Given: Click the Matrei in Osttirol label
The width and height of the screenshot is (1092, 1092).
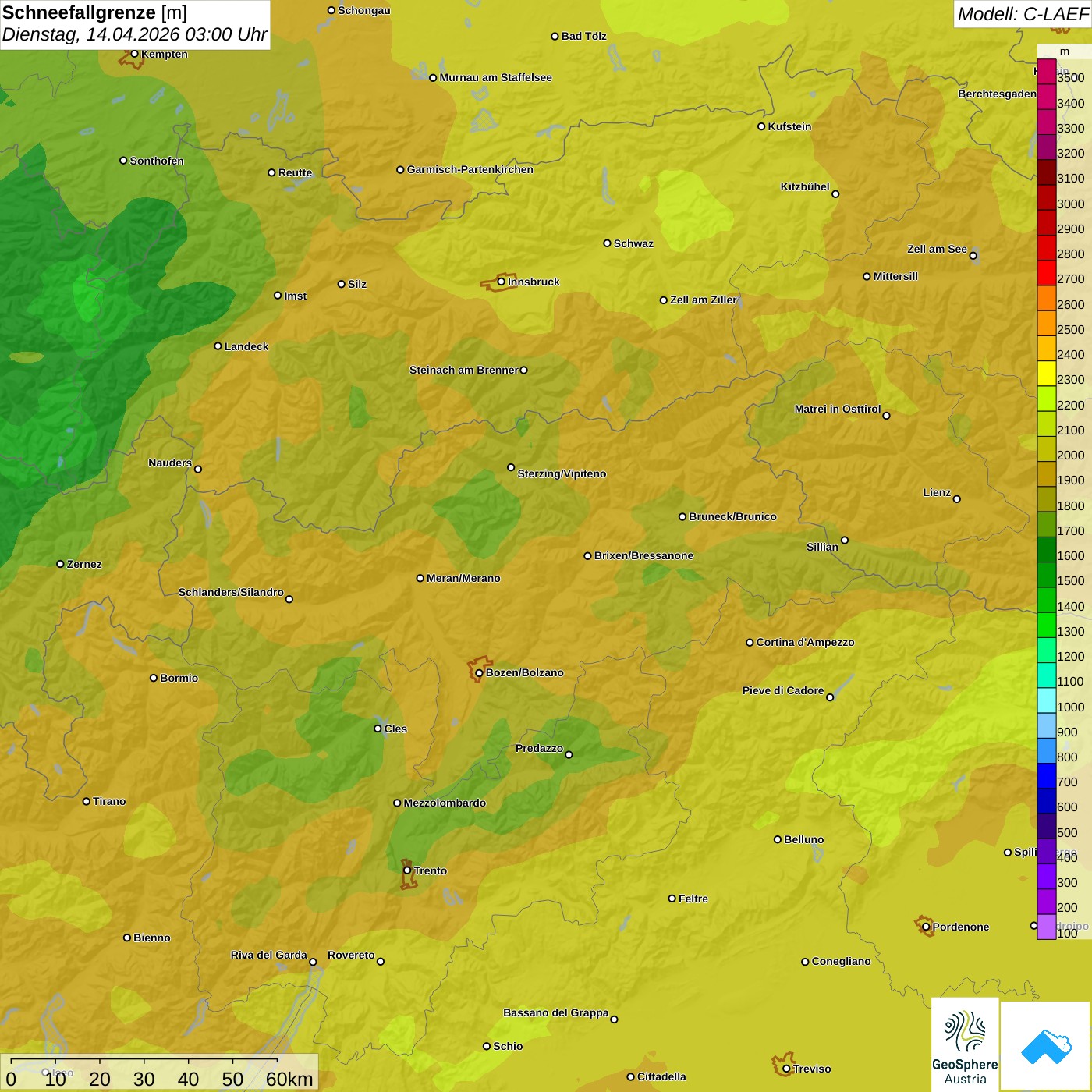Looking at the screenshot, I should [x=838, y=409].
